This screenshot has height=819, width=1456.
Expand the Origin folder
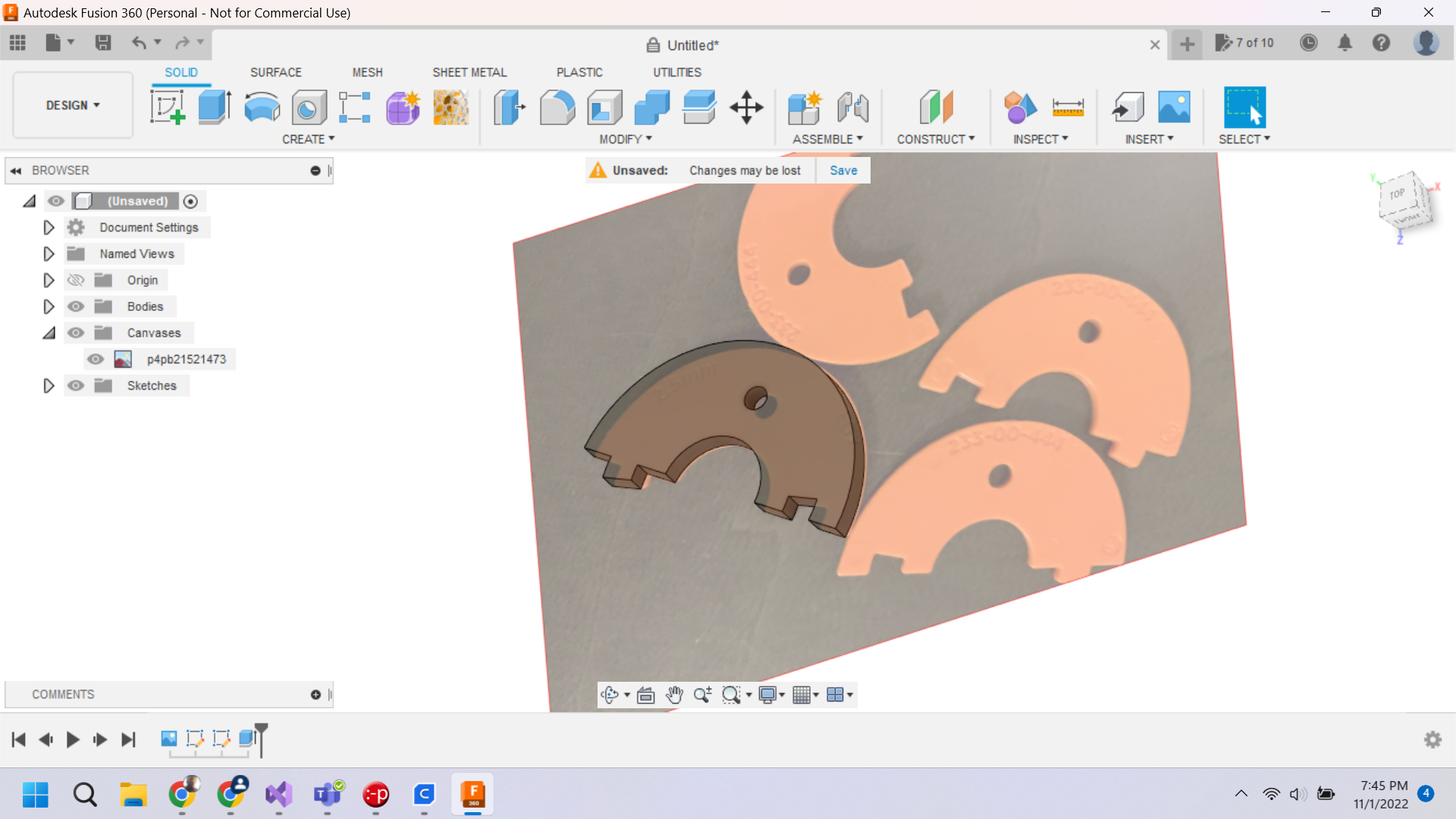click(x=49, y=281)
